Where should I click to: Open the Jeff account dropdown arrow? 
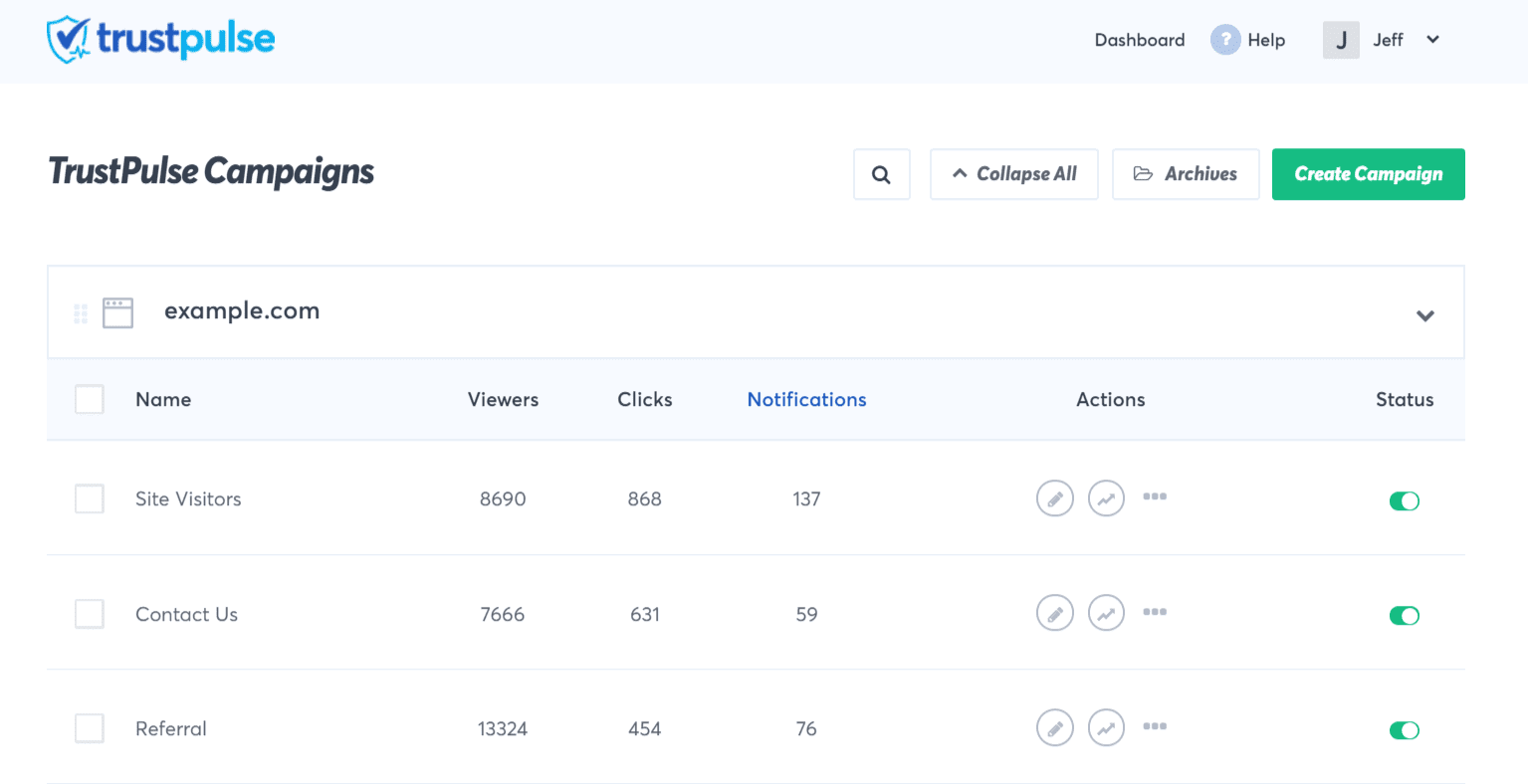1433,40
